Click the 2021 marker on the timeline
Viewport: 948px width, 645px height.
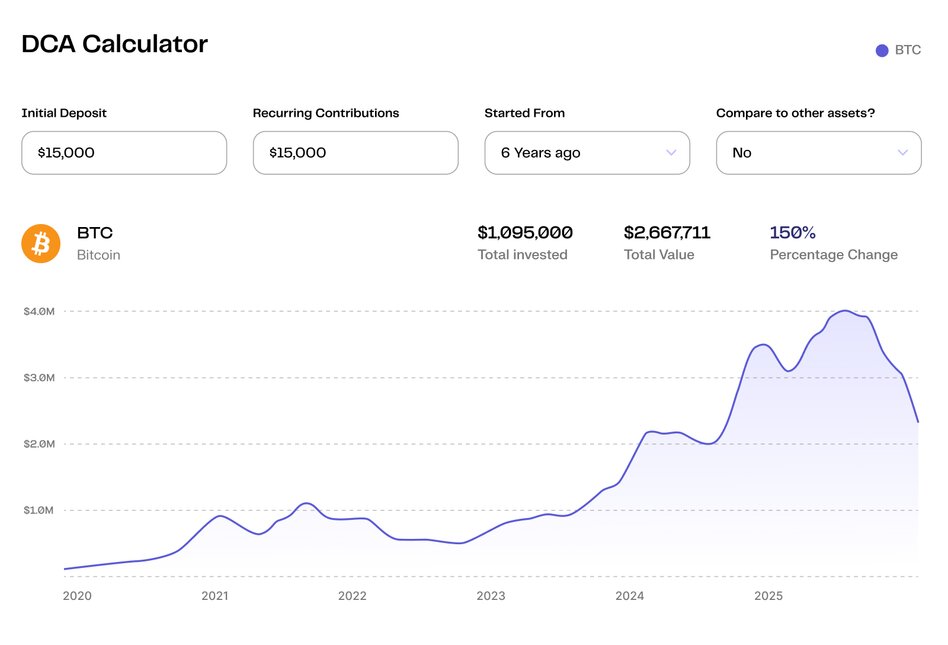click(214, 596)
